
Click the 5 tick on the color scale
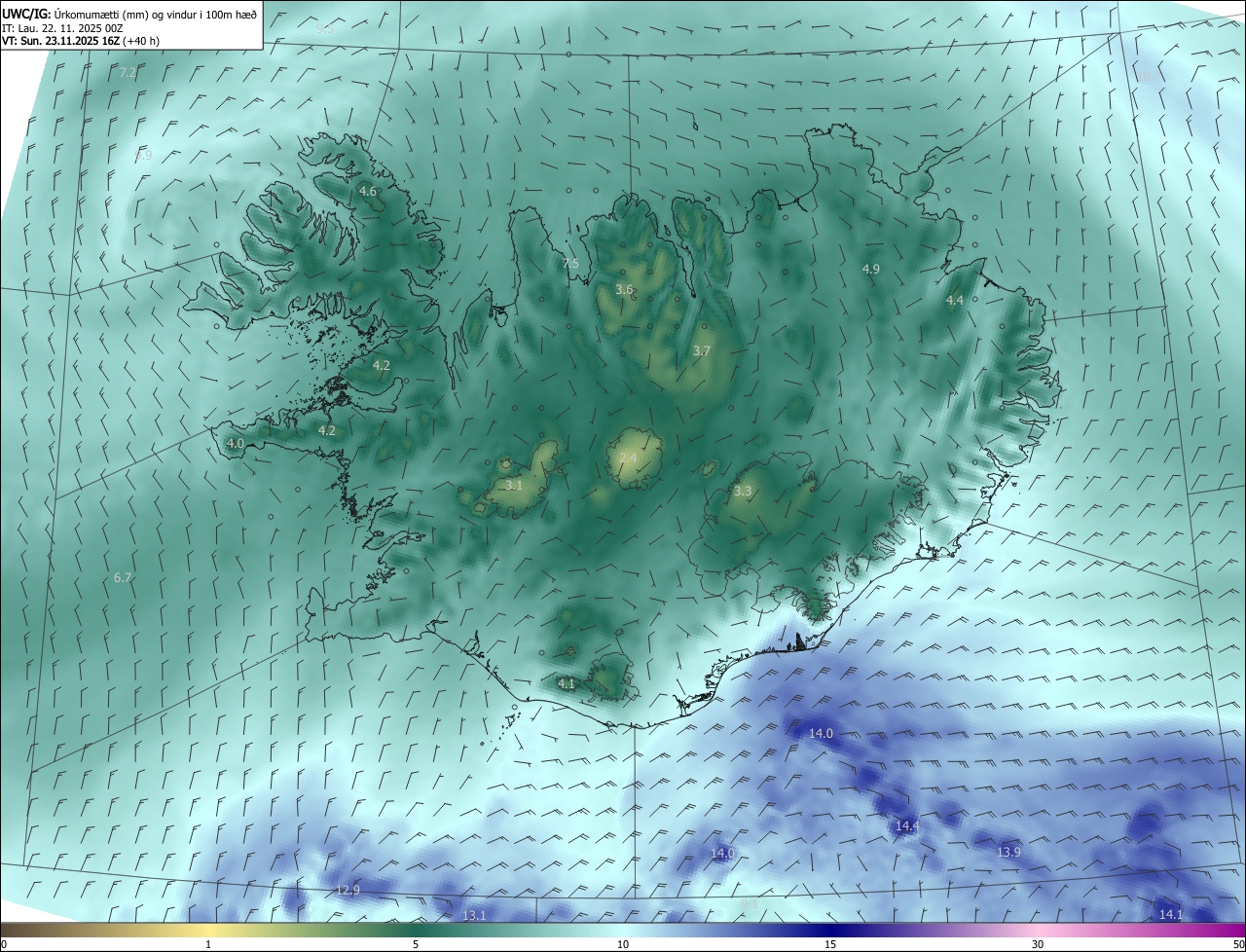[x=416, y=944]
